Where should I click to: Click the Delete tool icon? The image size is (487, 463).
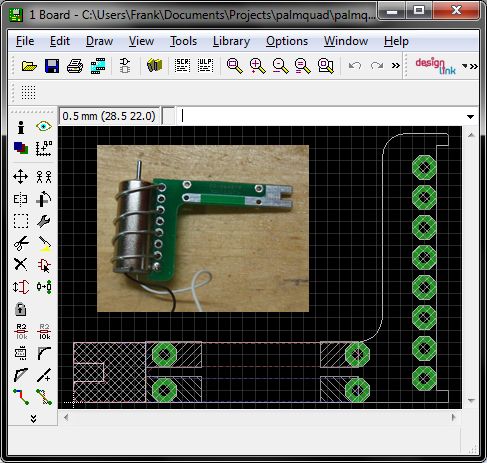[21, 265]
